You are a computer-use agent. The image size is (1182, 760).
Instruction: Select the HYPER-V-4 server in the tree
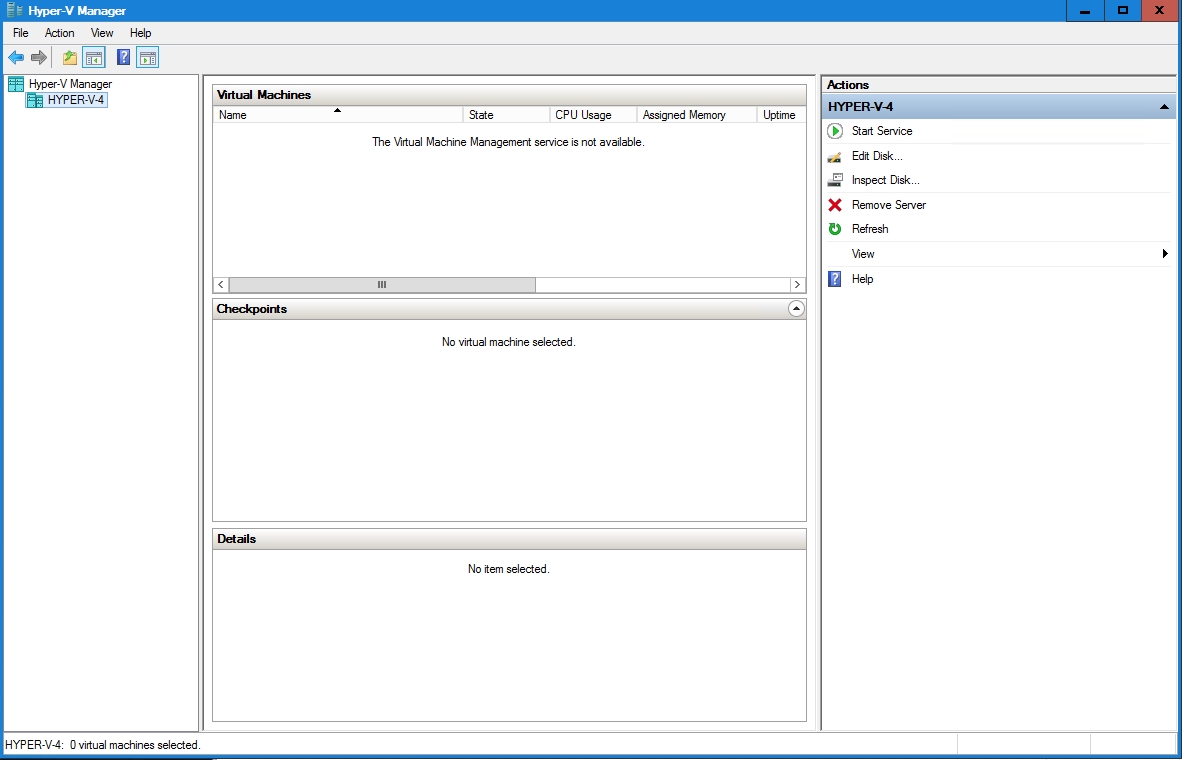(x=75, y=100)
